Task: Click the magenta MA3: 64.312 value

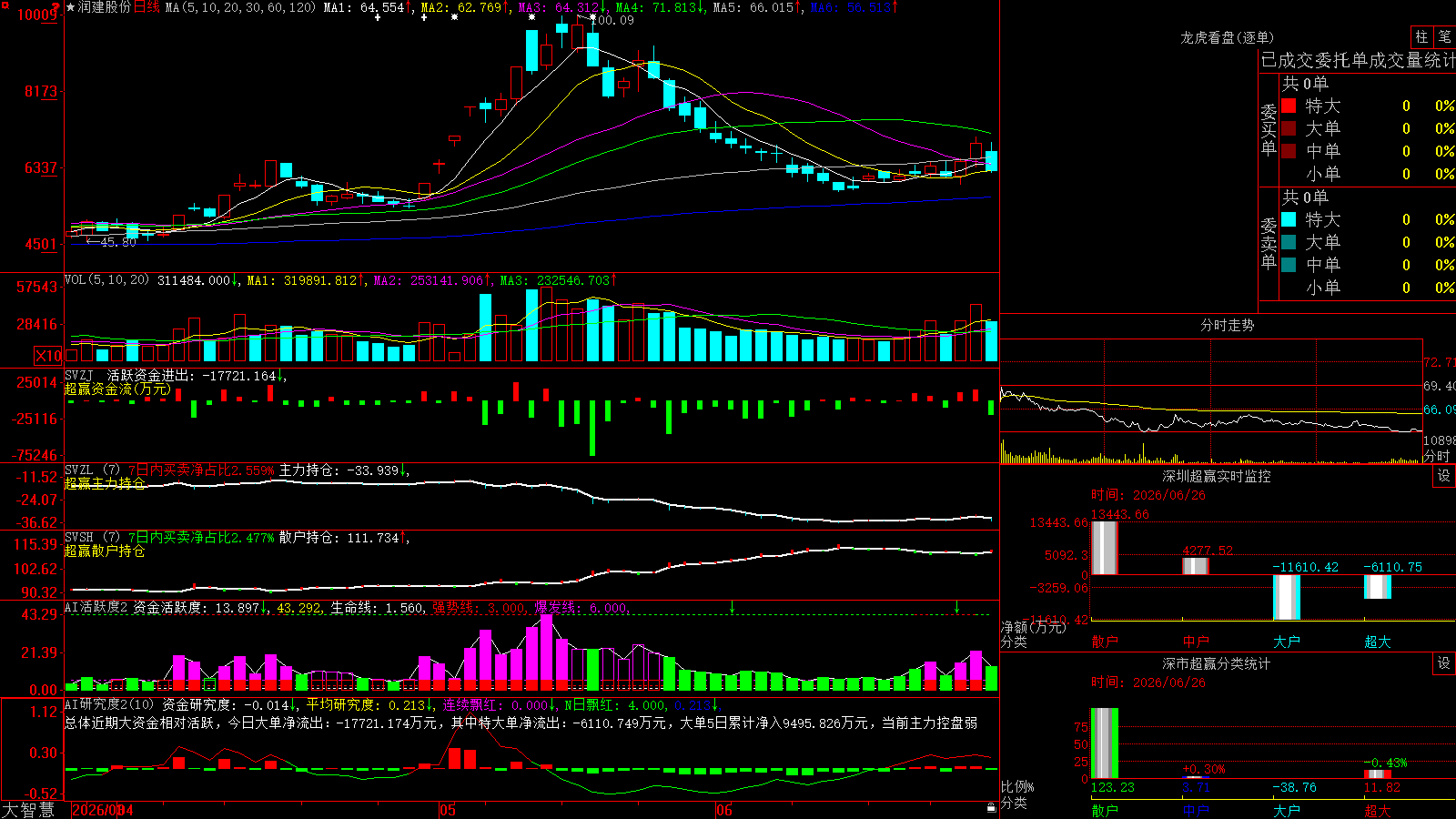Action: pos(562,7)
